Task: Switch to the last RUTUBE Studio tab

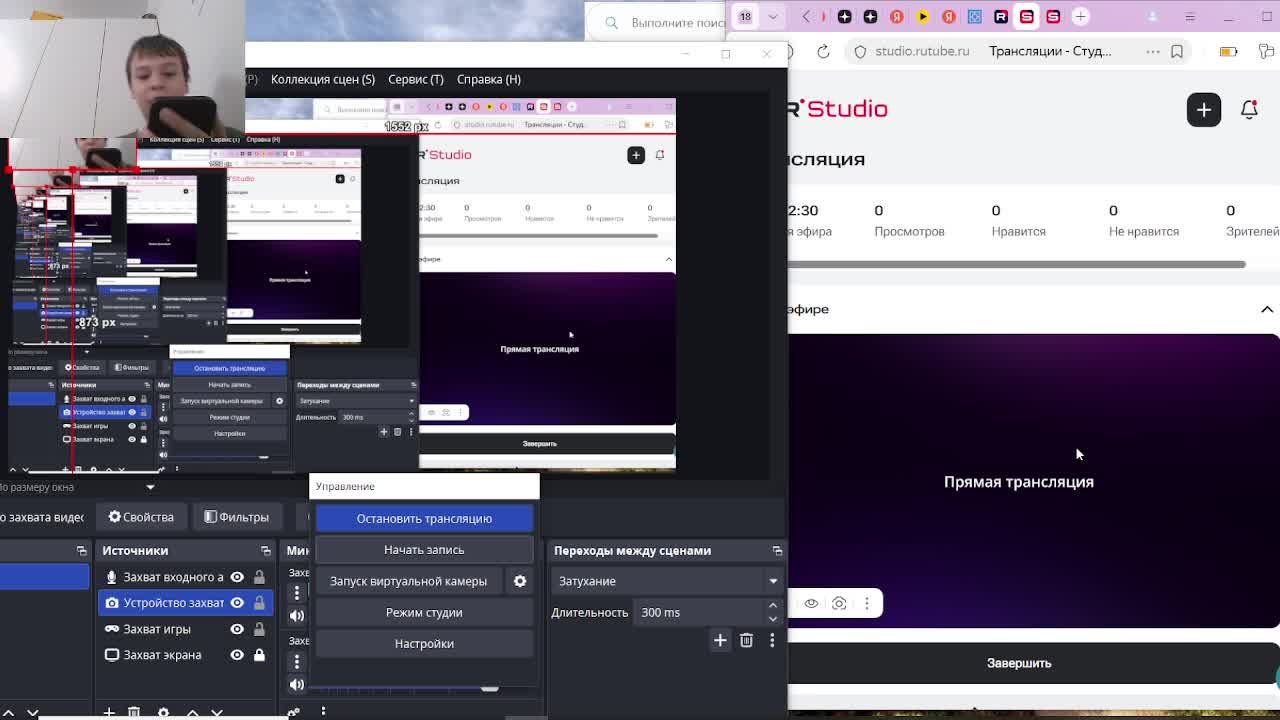Action: point(1053,16)
